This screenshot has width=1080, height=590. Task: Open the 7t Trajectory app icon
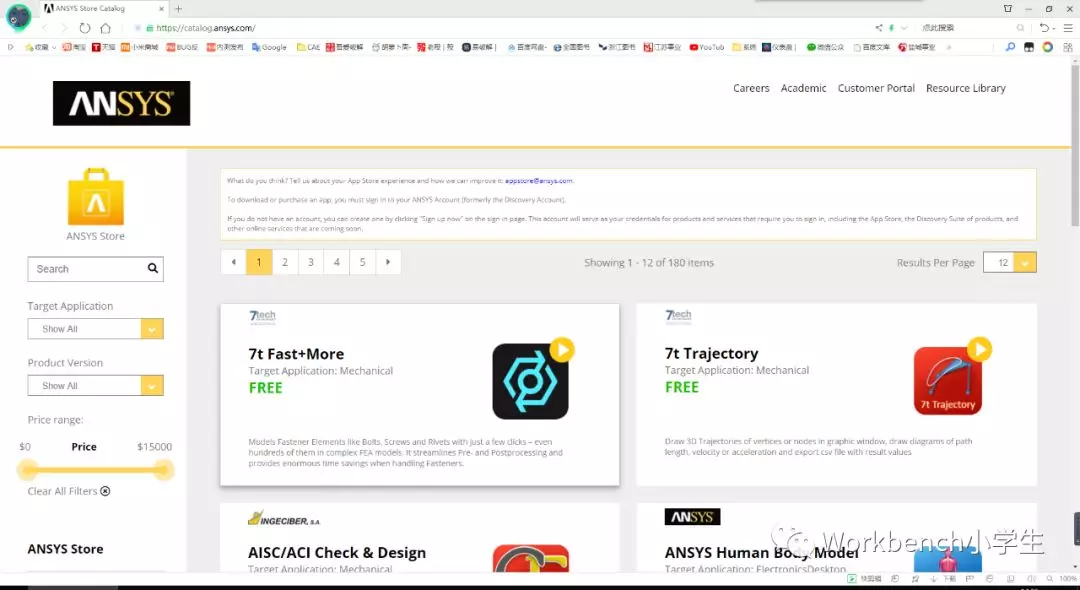tap(948, 381)
